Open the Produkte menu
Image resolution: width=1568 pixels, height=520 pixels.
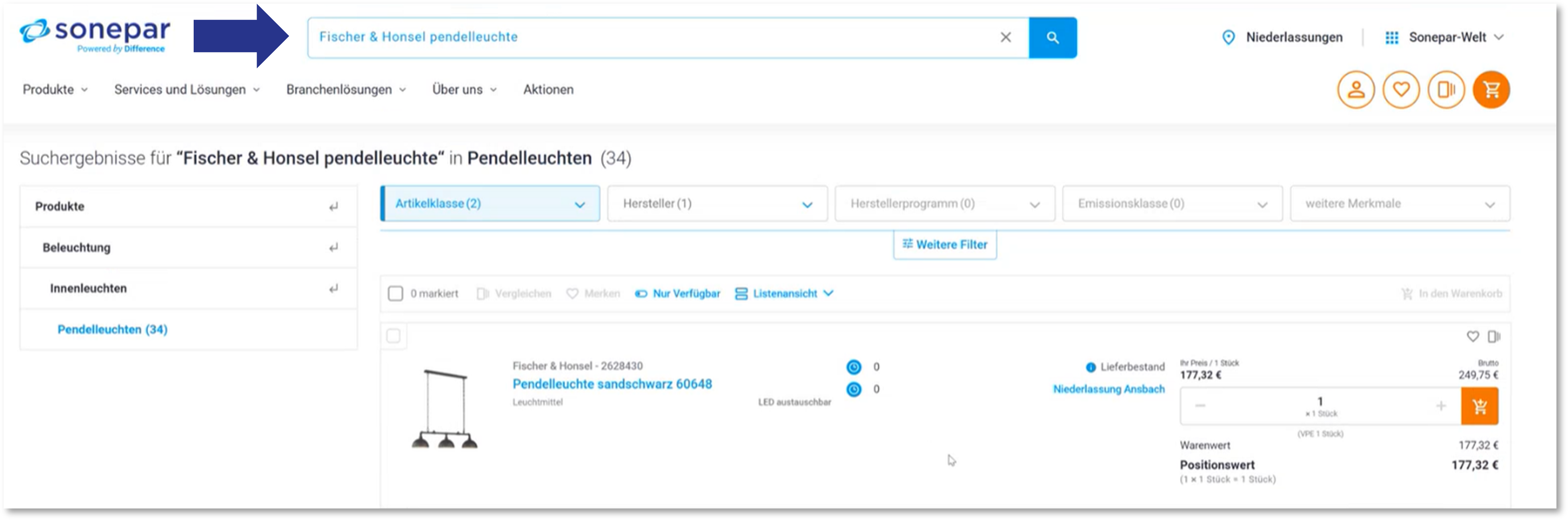(55, 90)
